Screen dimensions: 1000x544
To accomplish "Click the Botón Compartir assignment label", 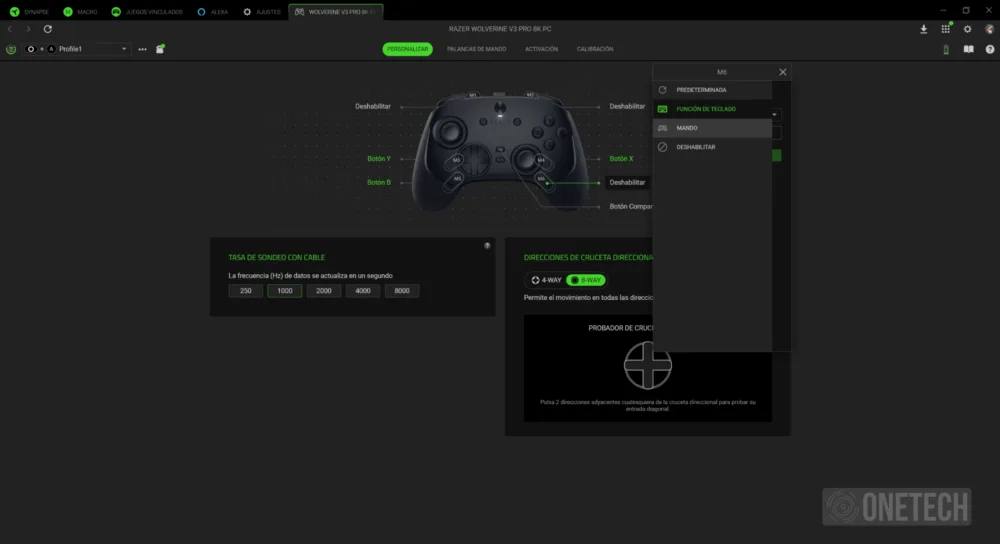I will (630, 207).
